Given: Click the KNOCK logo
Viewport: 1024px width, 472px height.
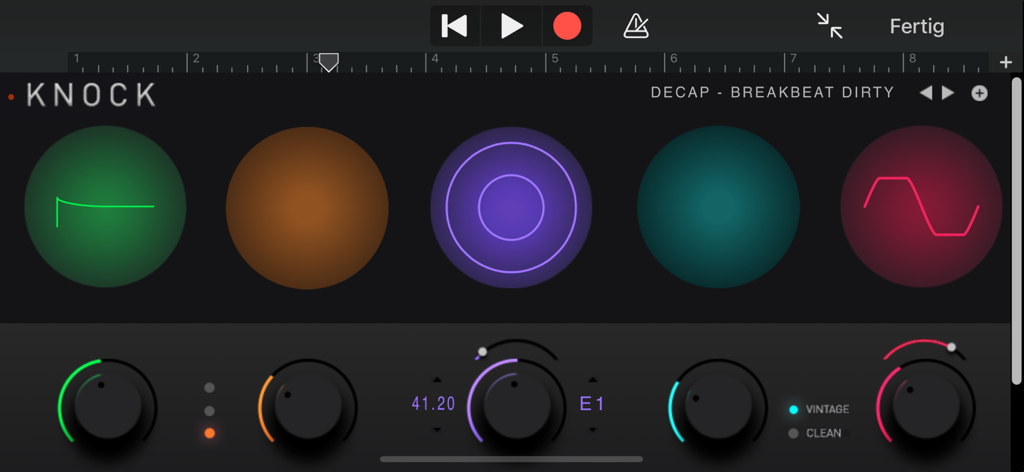Looking at the screenshot, I should (91, 95).
